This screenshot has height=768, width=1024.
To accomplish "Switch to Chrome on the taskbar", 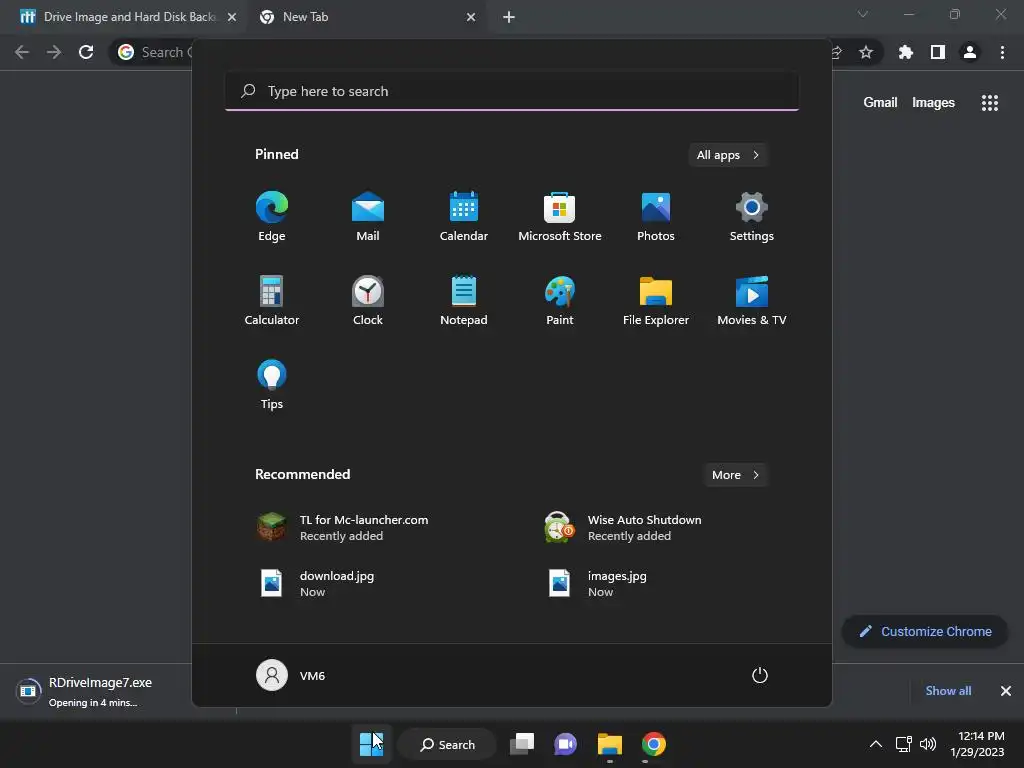I will click(x=654, y=744).
